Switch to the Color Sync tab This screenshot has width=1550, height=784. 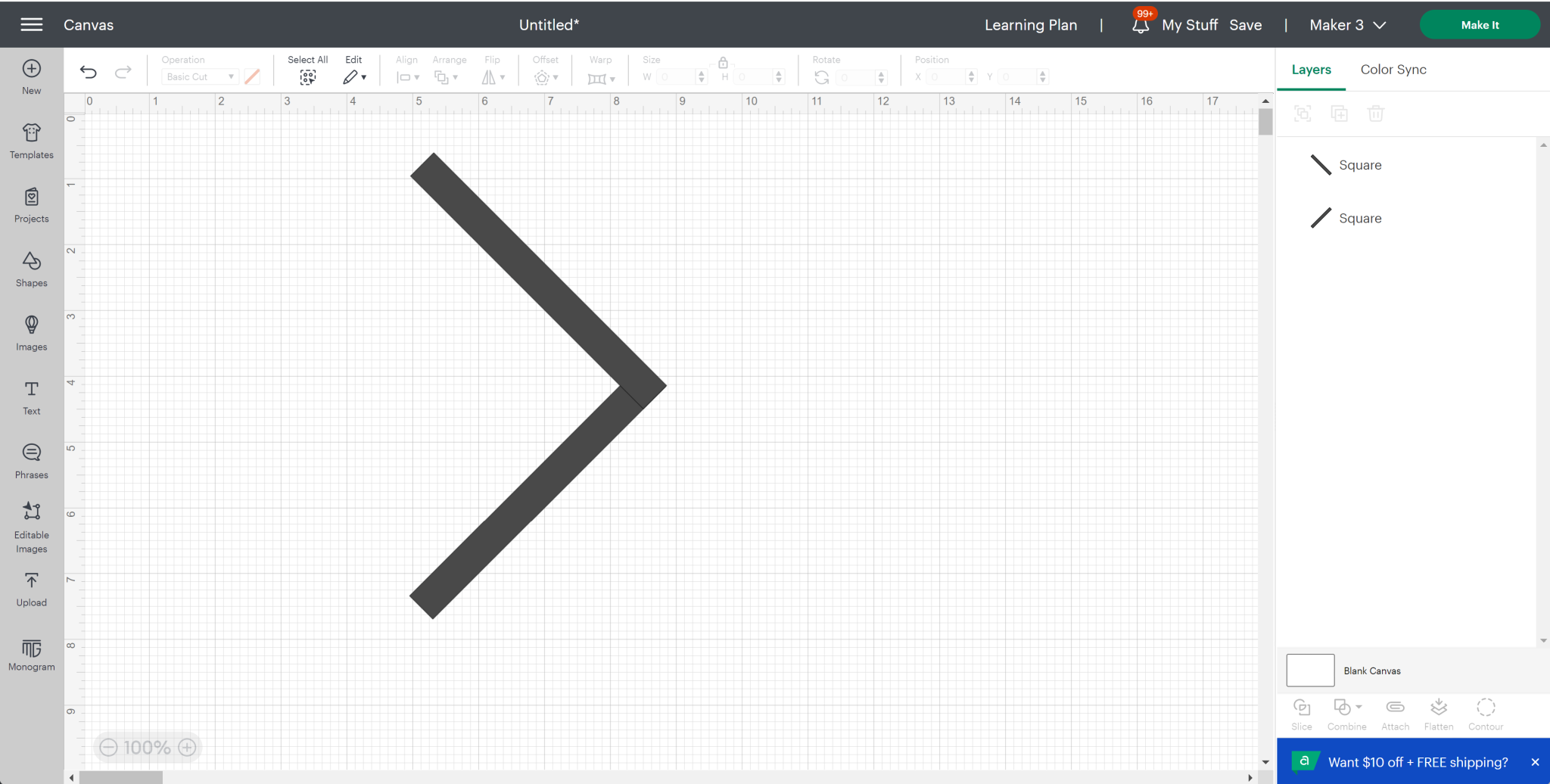click(1393, 70)
